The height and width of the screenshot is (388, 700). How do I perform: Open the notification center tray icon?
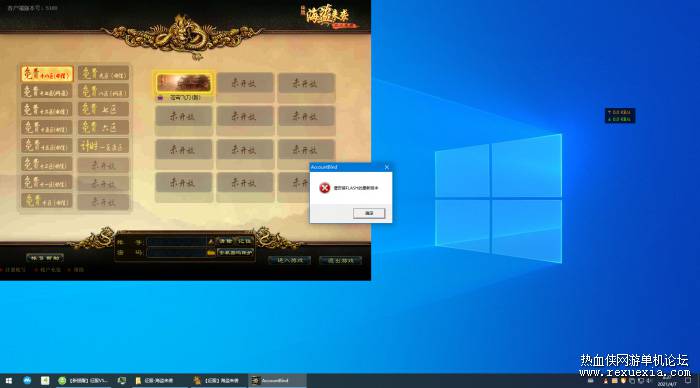coord(688,381)
